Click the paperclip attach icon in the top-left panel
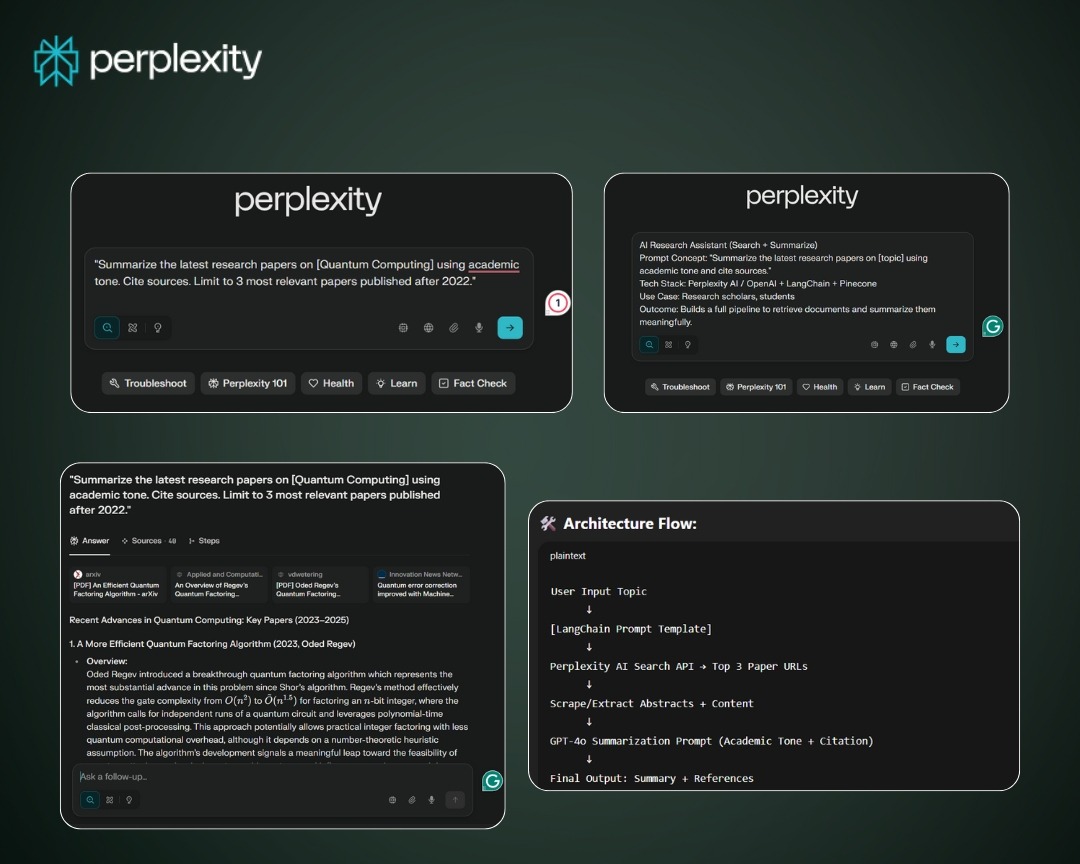Image resolution: width=1080 pixels, height=864 pixels. (454, 328)
